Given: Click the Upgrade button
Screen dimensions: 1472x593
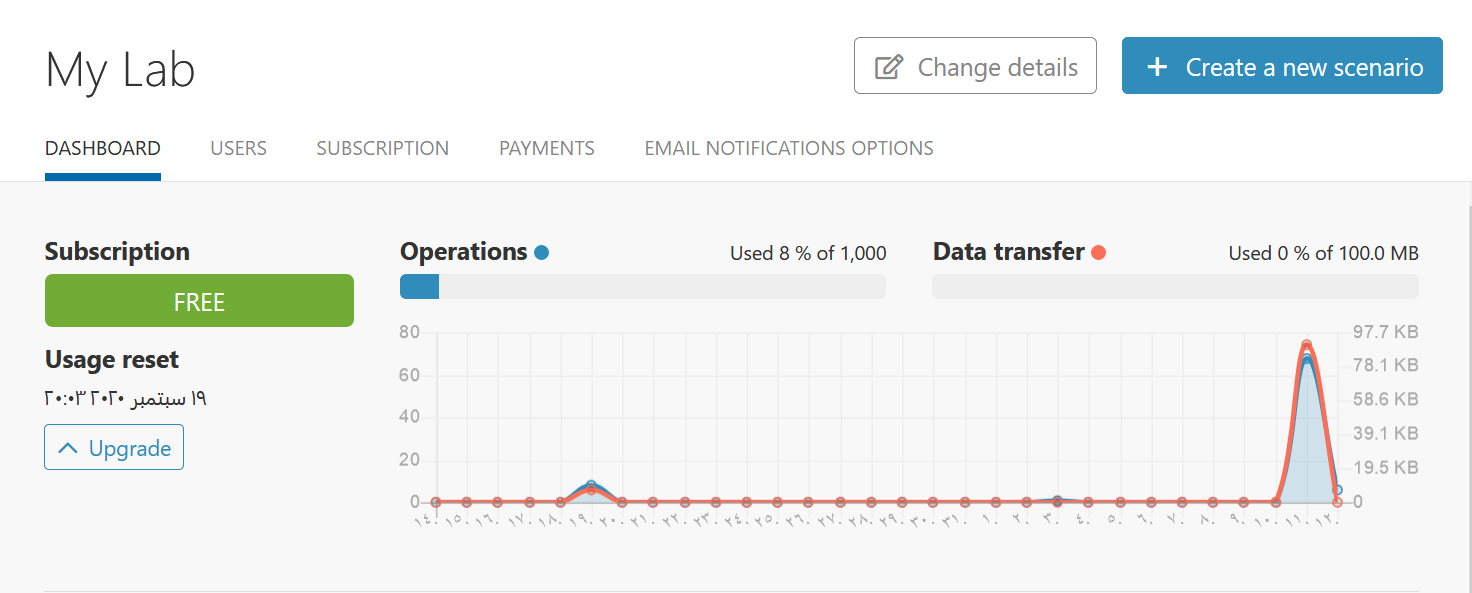Looking at the screenshot, I should [114, 447].
